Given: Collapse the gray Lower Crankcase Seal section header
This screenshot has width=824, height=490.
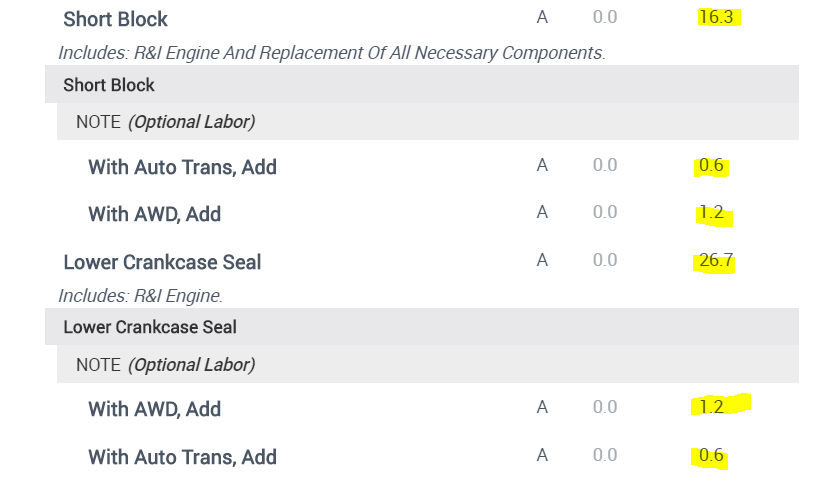Looking at the screenshot, I should 150,327.
